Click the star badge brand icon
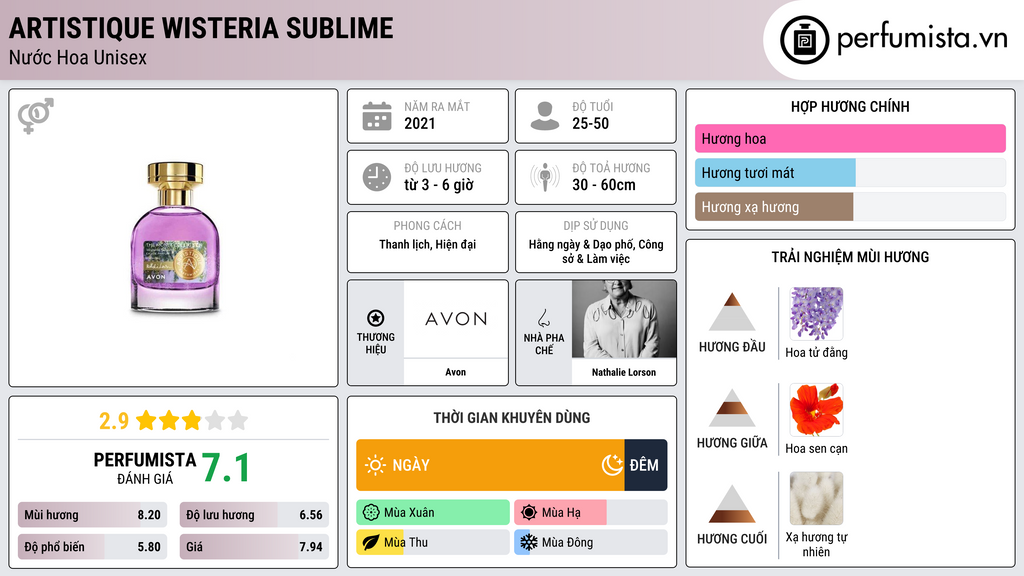Screen dimensions: 1024x576 coord(376,318)
